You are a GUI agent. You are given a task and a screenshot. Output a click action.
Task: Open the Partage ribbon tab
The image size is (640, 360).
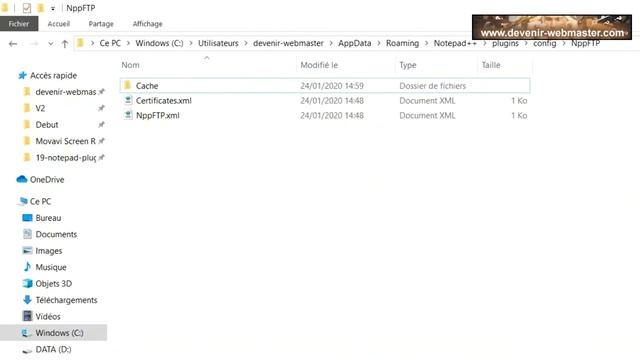(101, 24)
